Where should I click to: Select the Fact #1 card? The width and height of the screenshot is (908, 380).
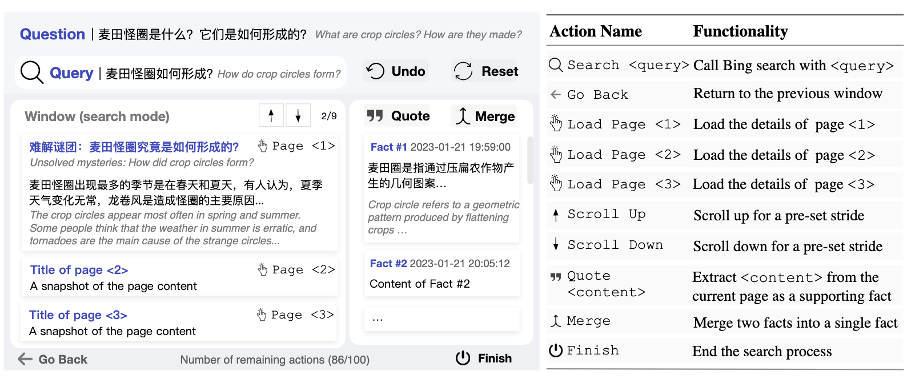(442, 189)
